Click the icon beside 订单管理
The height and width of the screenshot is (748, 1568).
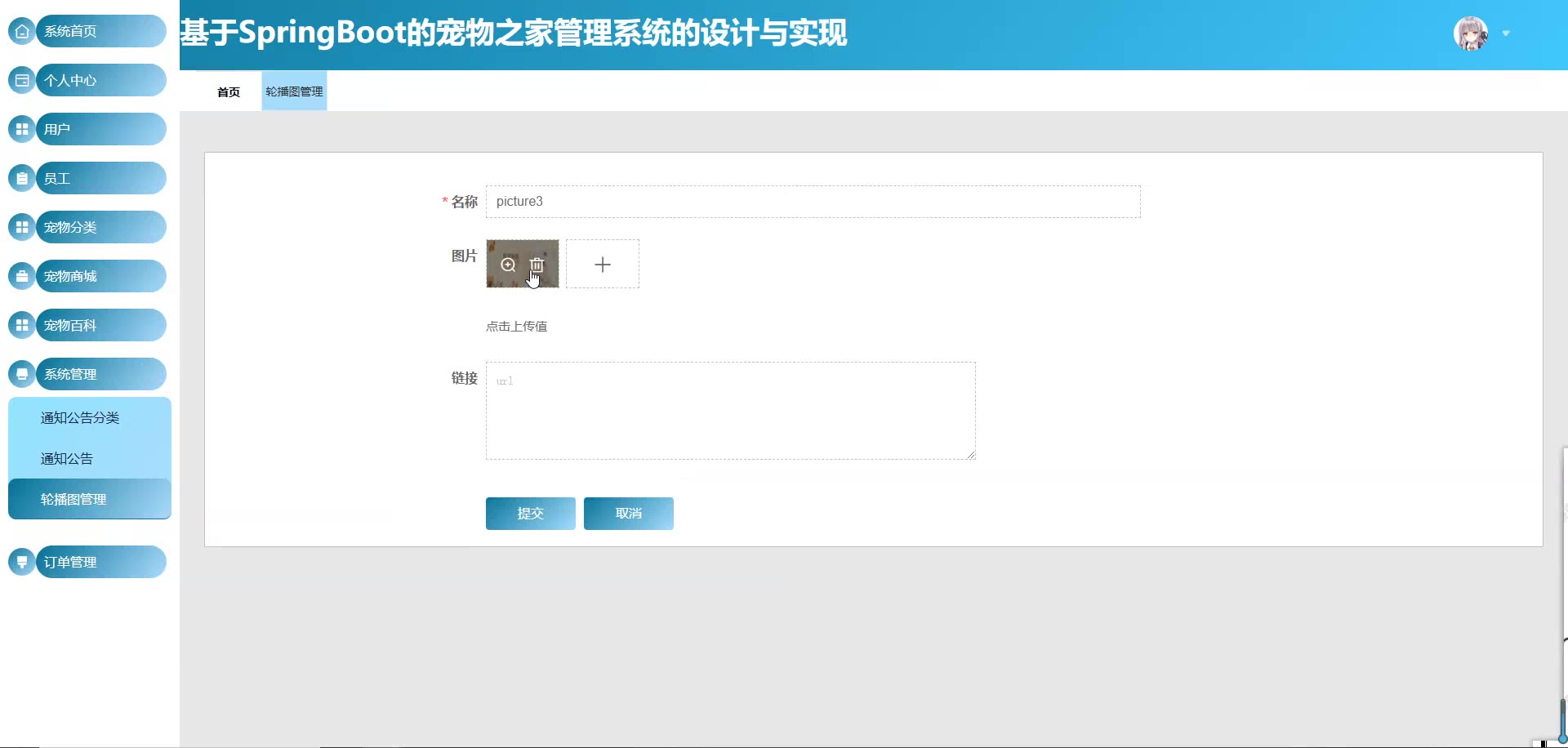point(22,563)
